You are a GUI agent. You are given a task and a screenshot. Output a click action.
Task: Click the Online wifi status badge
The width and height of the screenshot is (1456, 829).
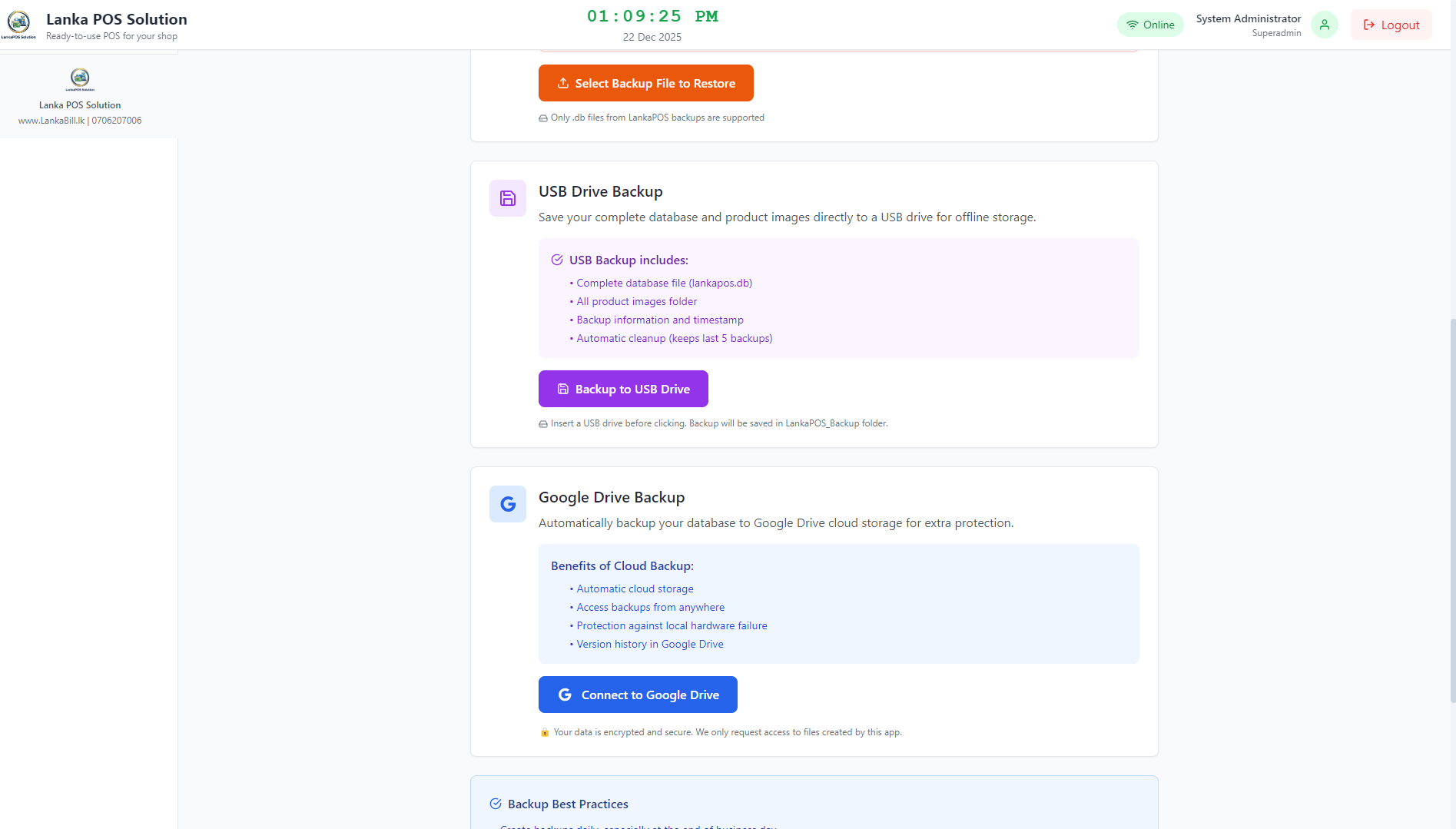tap(1150, 25)
